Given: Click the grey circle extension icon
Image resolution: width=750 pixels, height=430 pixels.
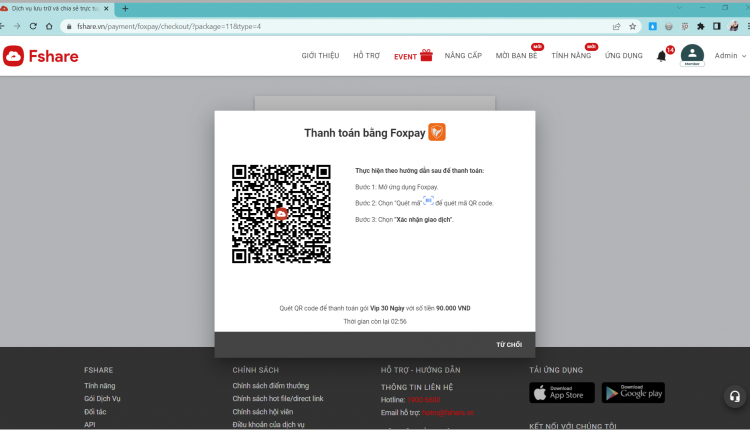Looking at the screenshot, I should click(669, 26).
